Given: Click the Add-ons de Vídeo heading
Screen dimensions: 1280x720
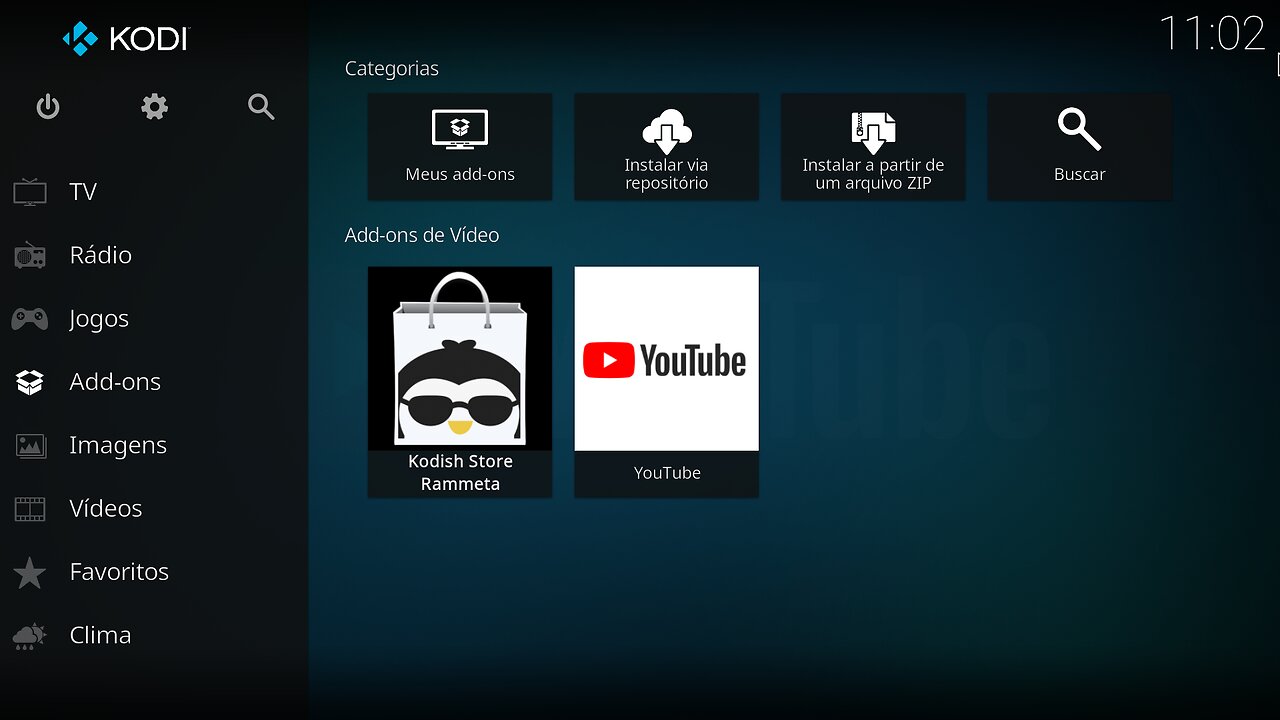Looking at the screenshot, I should 422,235.
